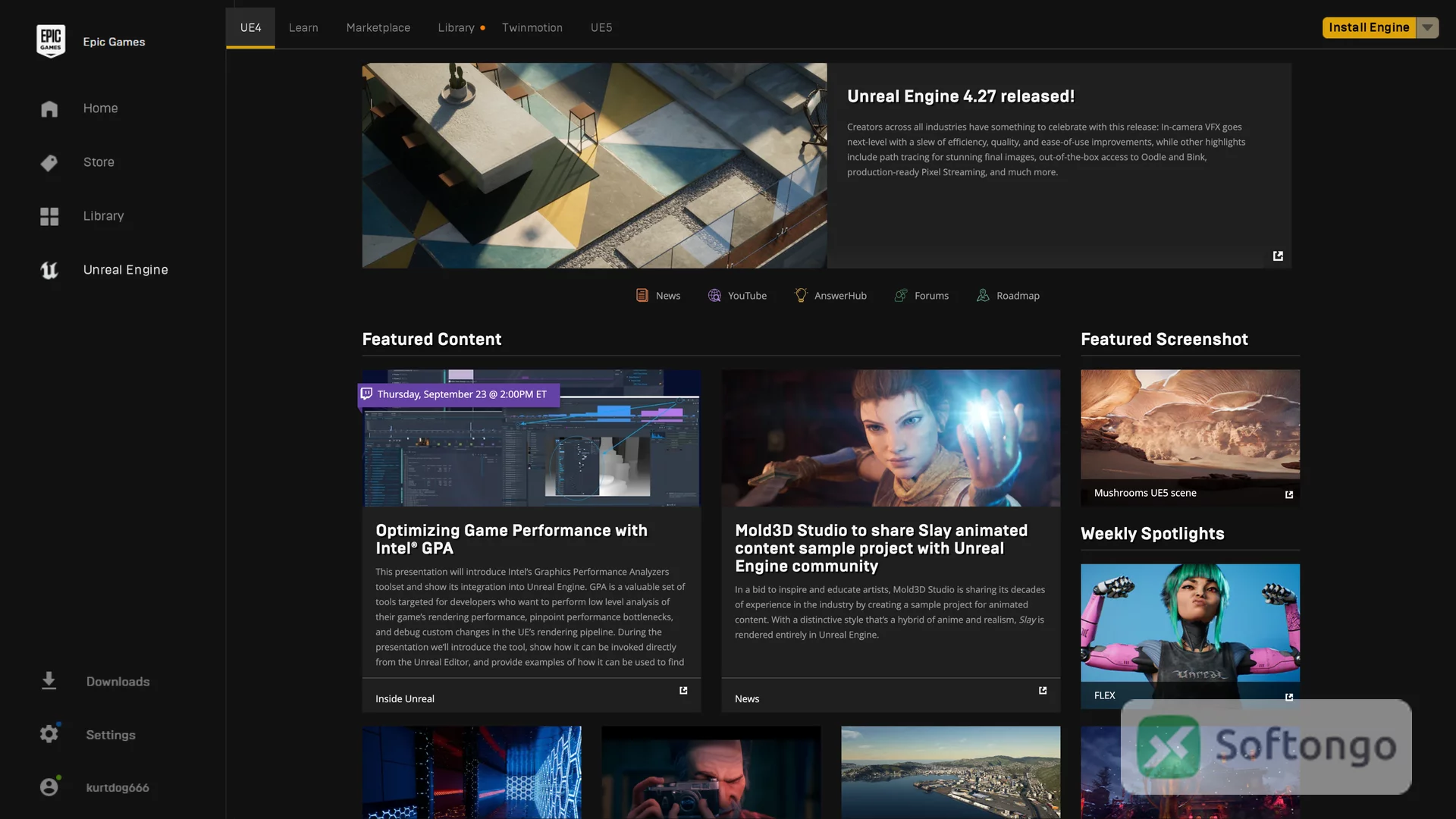The image size is (1456, 819).
Task: Open the Roadmap icon link
Action: pos(983,295)
